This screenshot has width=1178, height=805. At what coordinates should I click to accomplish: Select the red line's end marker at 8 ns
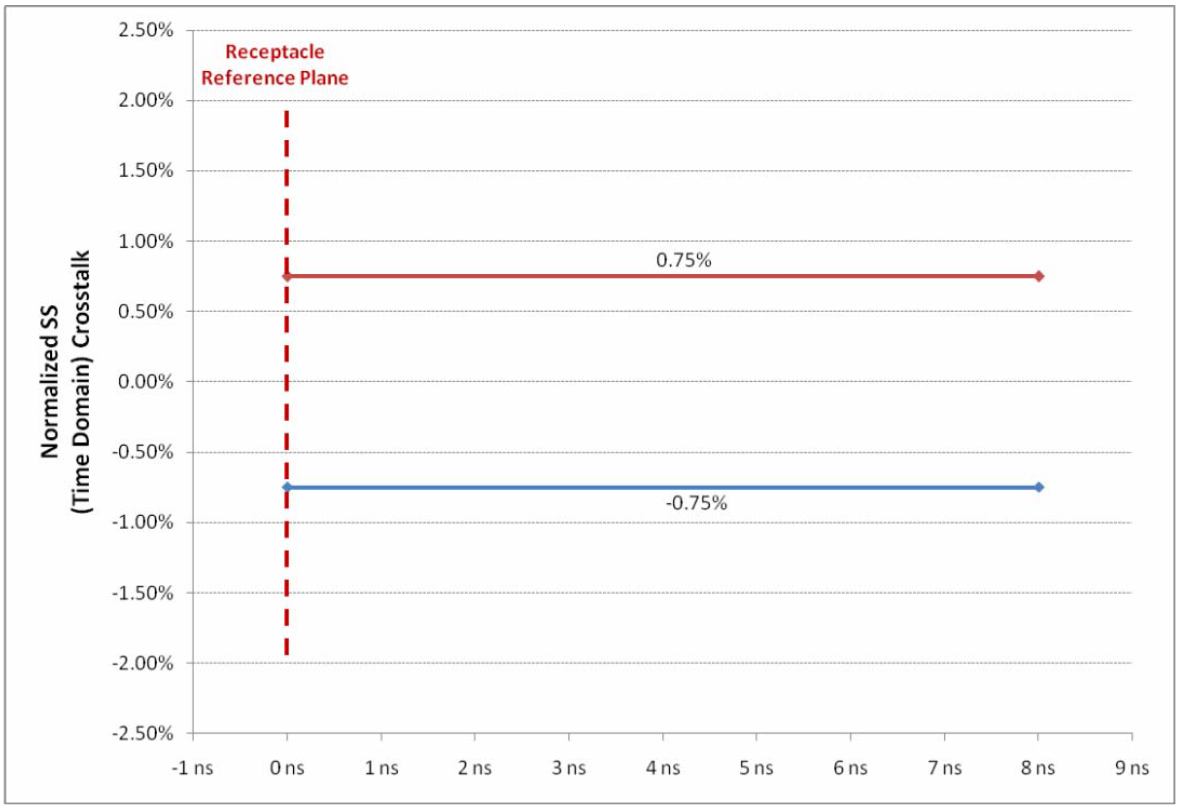(x=1038, y=276)
